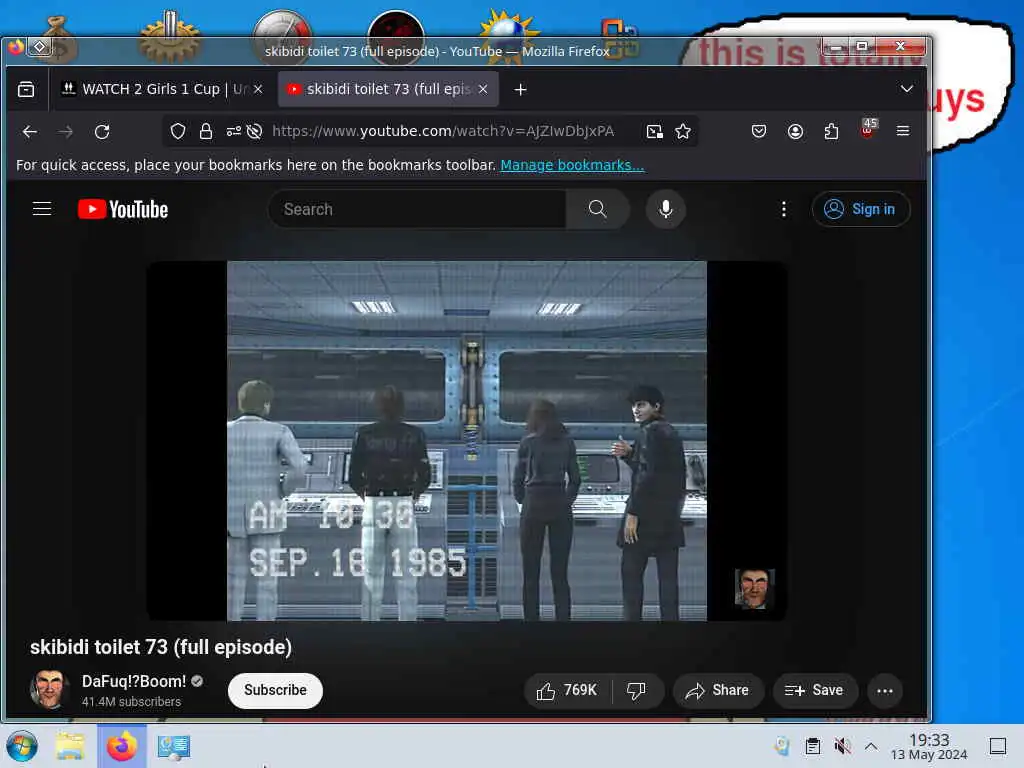Open the Extensions puzzle icon
Viewport: 1024px width, 768px height.
831,131
